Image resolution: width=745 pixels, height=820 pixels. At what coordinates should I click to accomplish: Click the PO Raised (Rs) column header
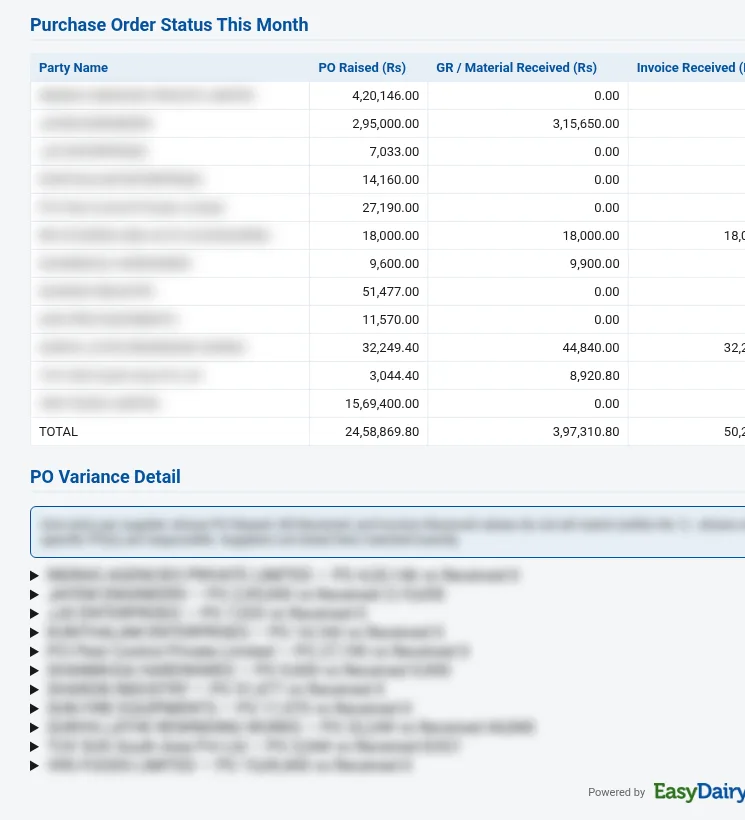tap(362, 67)
